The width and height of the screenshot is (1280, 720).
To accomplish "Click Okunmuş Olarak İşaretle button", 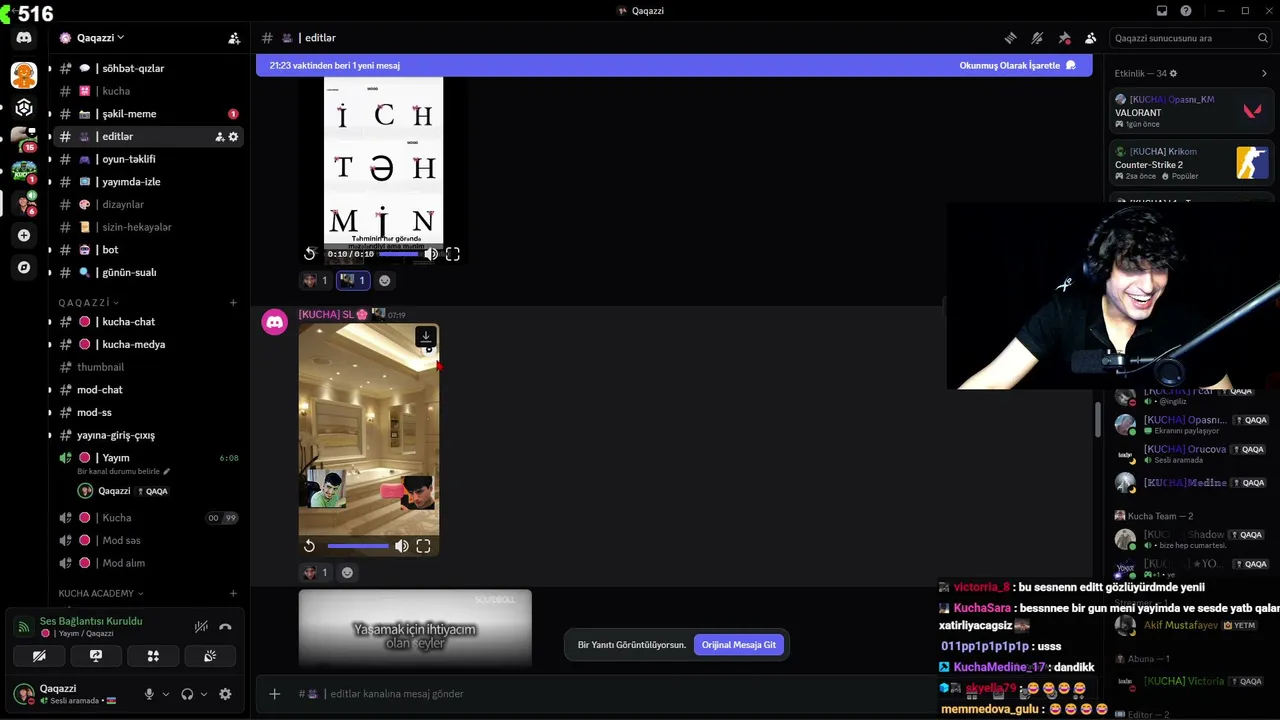I will (1017, 66).
